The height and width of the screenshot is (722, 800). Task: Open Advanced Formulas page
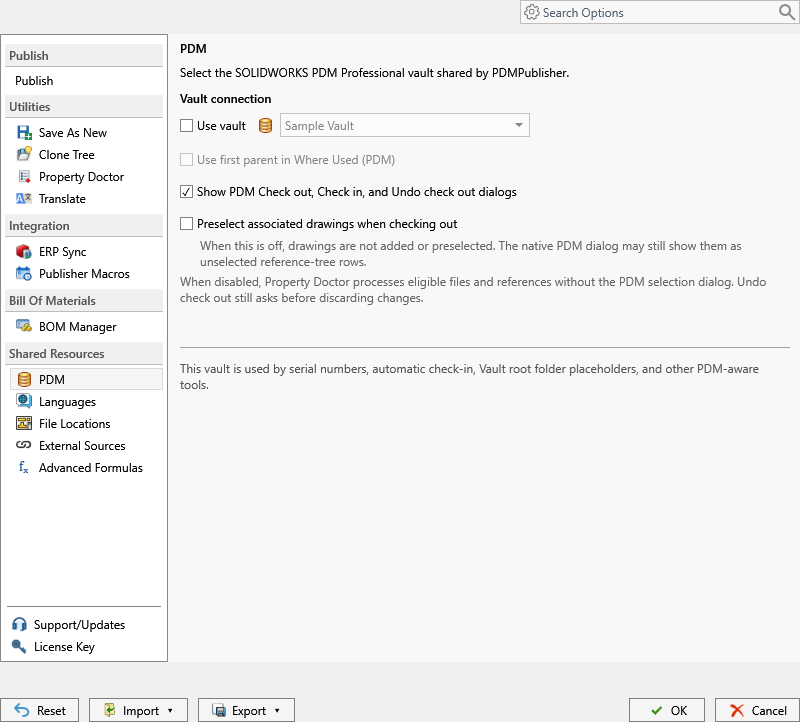point(91,467)
